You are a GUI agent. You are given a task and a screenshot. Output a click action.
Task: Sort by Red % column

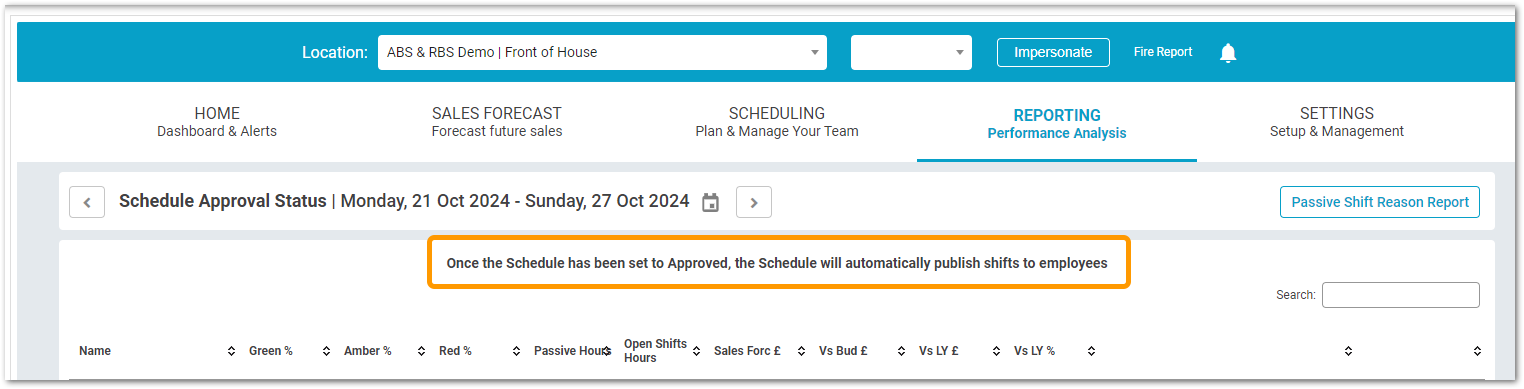pos(516,351)
